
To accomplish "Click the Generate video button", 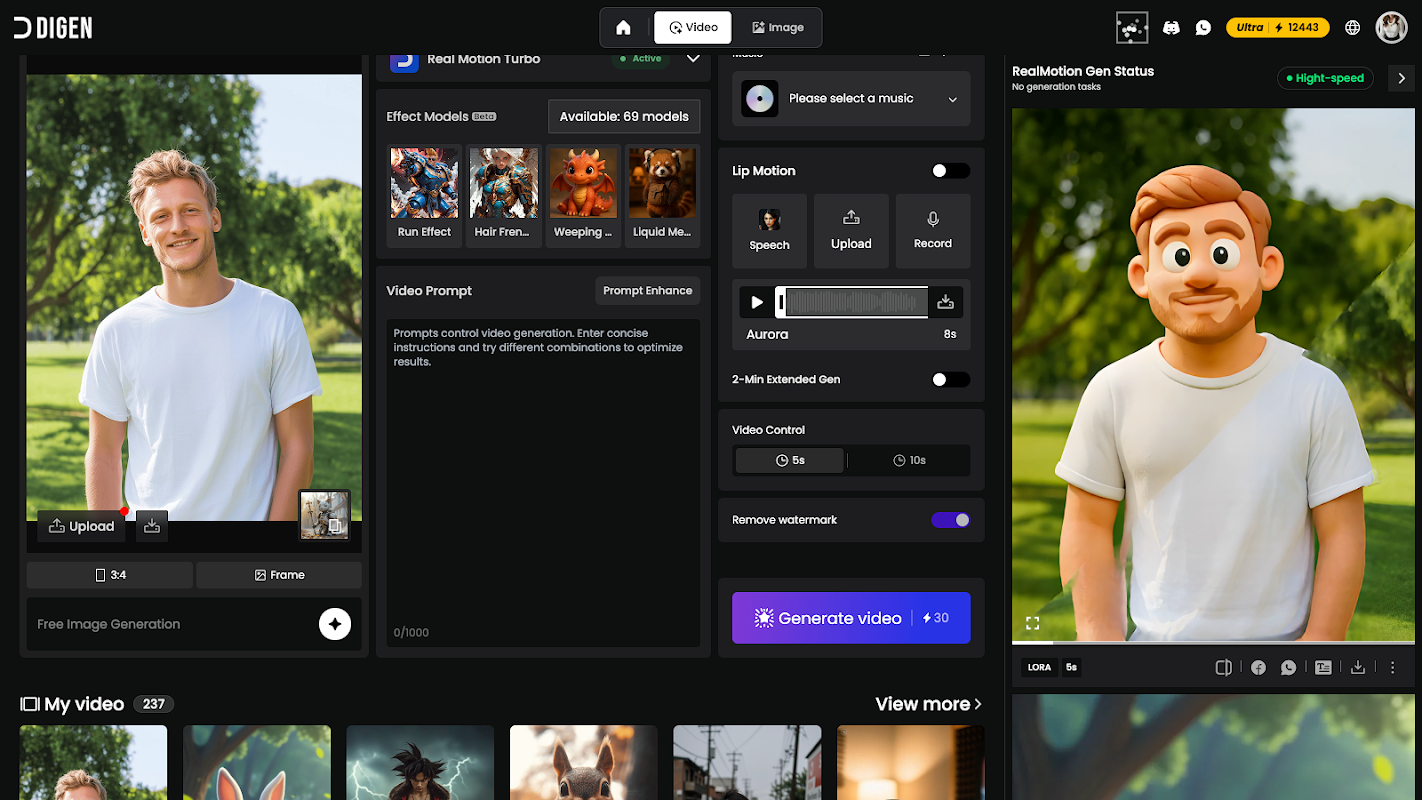I will [851, 618].
